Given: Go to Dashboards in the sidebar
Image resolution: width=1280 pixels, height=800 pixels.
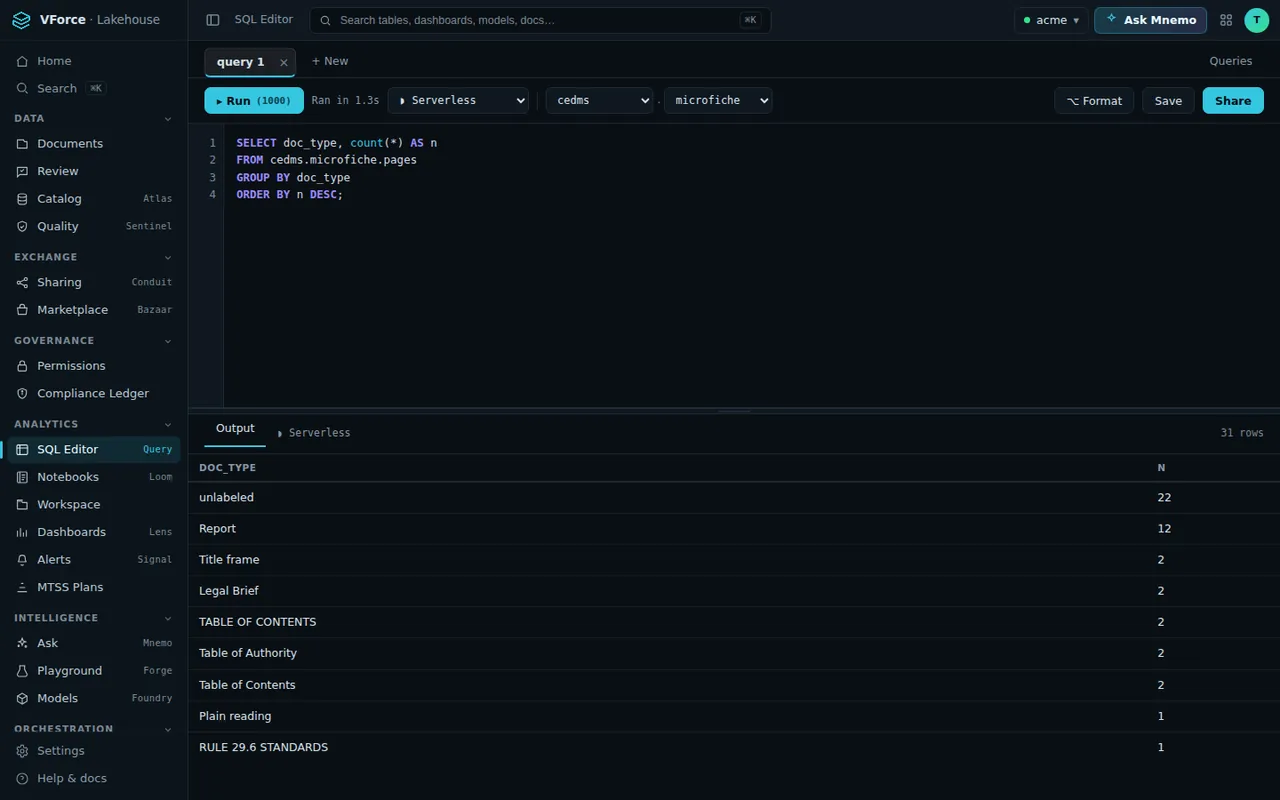Looking at the screenshot, I should click(x=94, y=532).
